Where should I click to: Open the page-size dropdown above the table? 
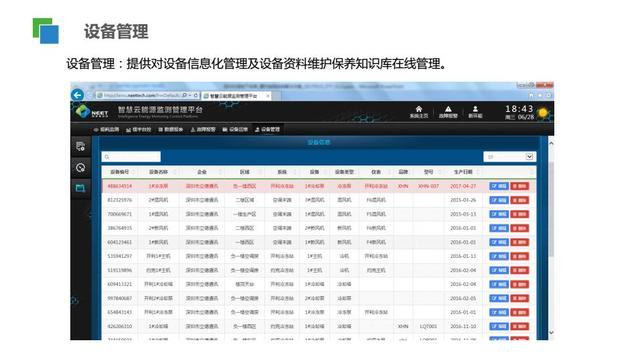tap(509, 157)
